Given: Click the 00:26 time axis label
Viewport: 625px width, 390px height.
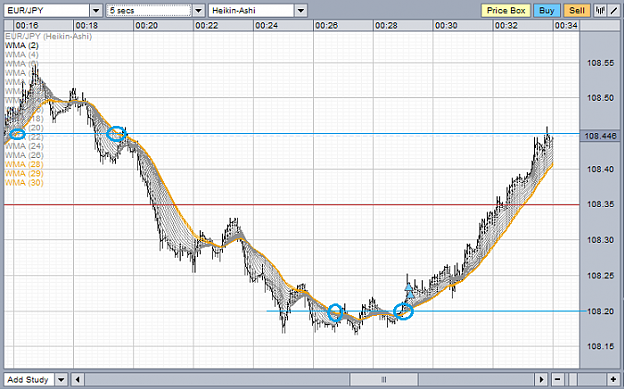Looking at the screenshot, I should tap(326, 26).
